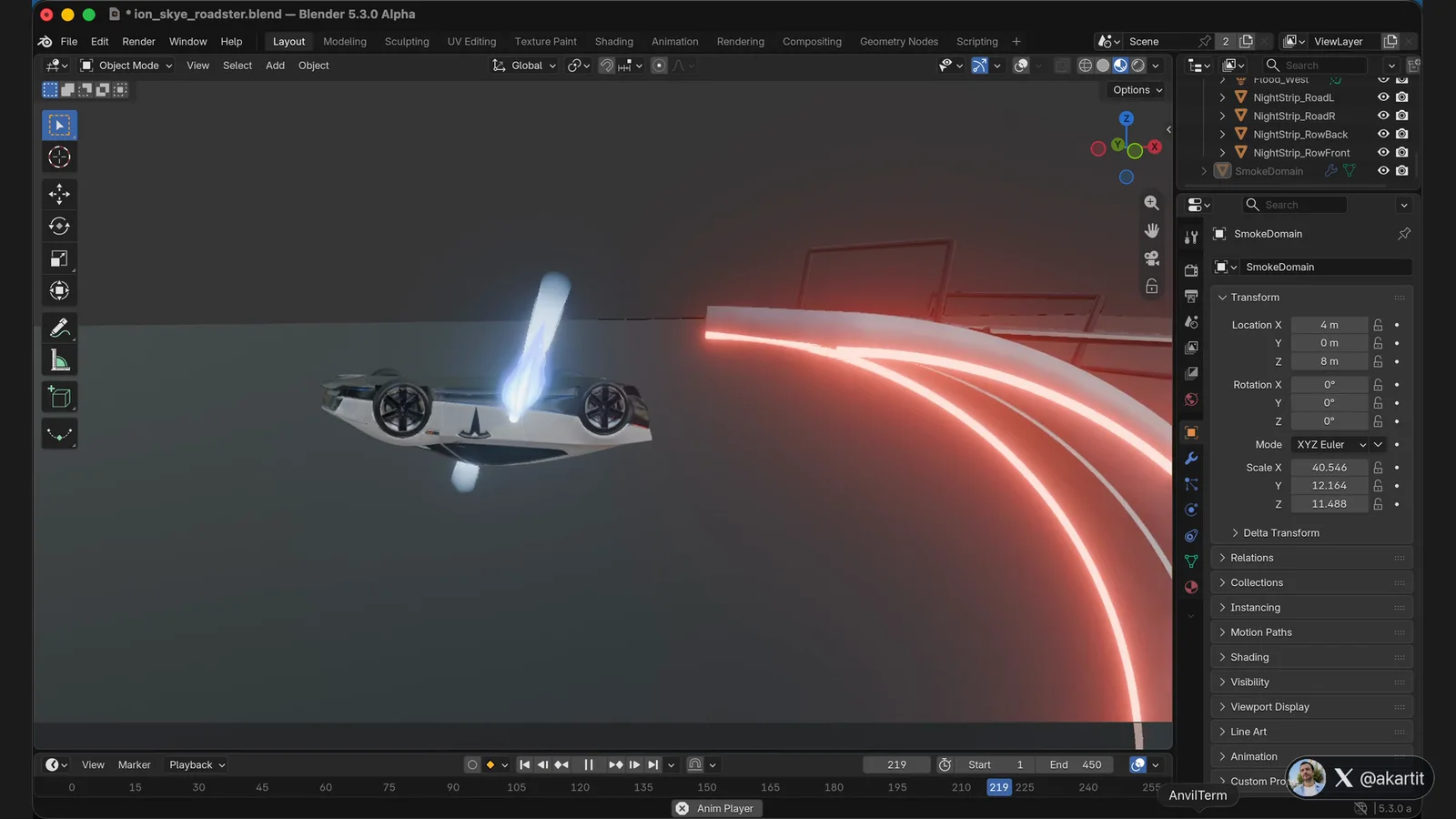Open the Modifiers properties tab
1456x819 pixels.
tap(1191, 459)
